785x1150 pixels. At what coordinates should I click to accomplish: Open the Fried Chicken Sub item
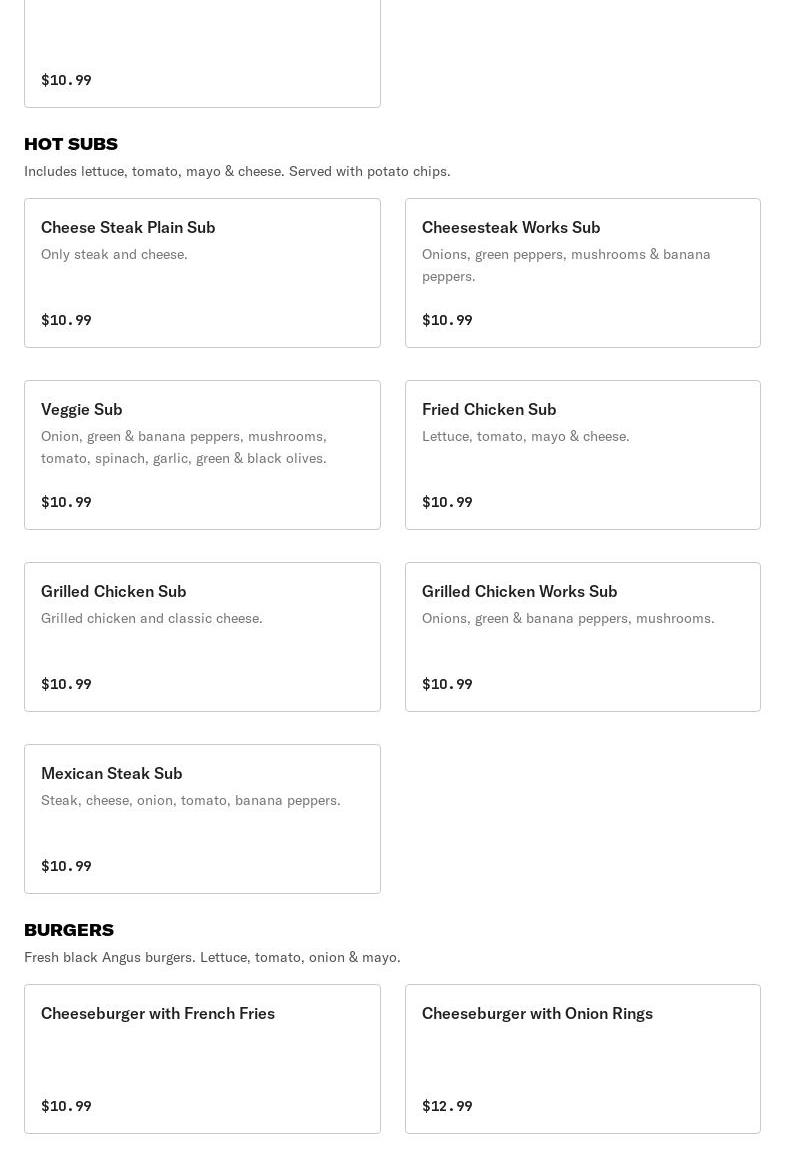pos(488,409)
